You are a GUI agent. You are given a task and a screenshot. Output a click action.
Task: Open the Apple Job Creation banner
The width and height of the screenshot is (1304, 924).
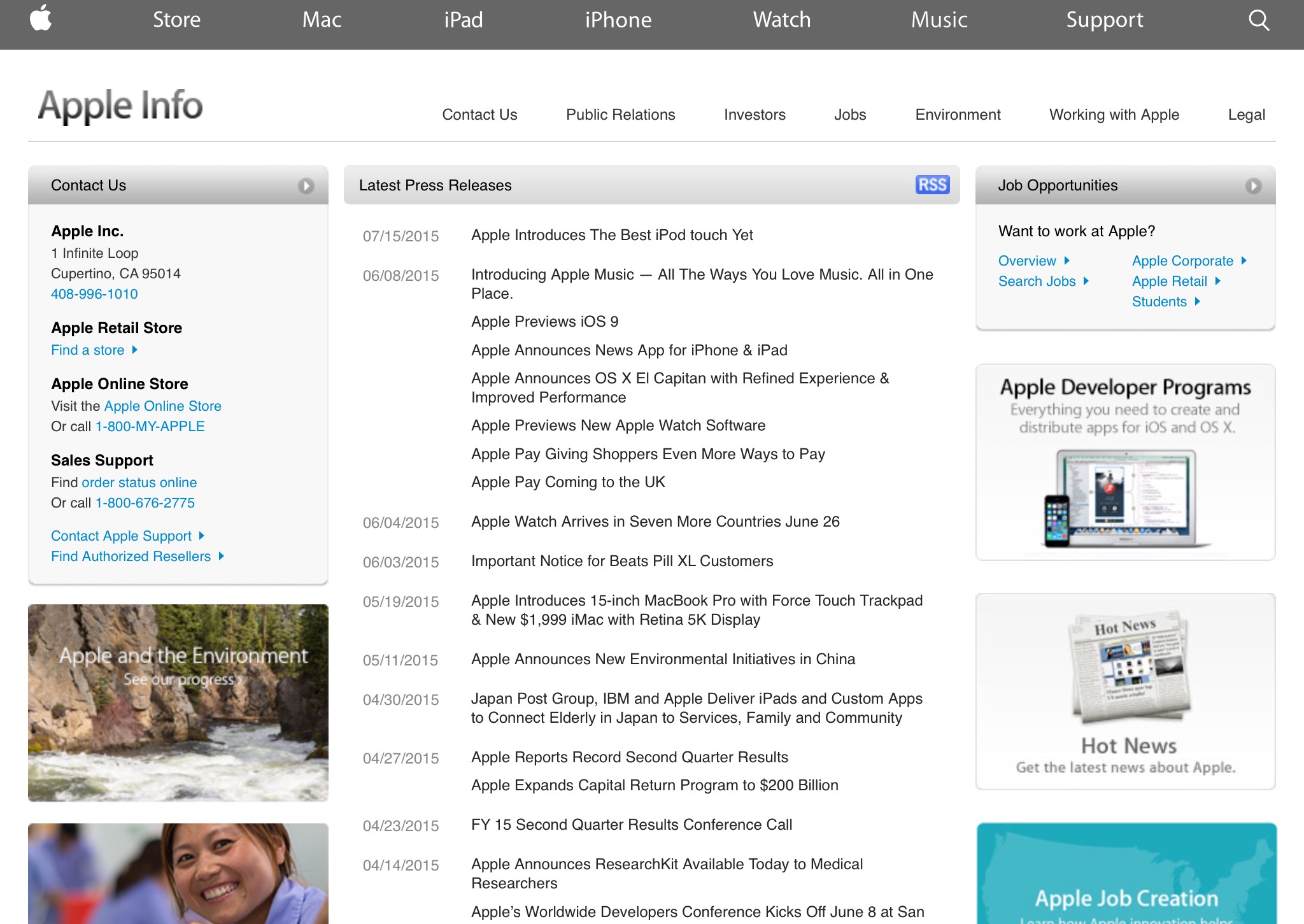(x=1126, y=874)
